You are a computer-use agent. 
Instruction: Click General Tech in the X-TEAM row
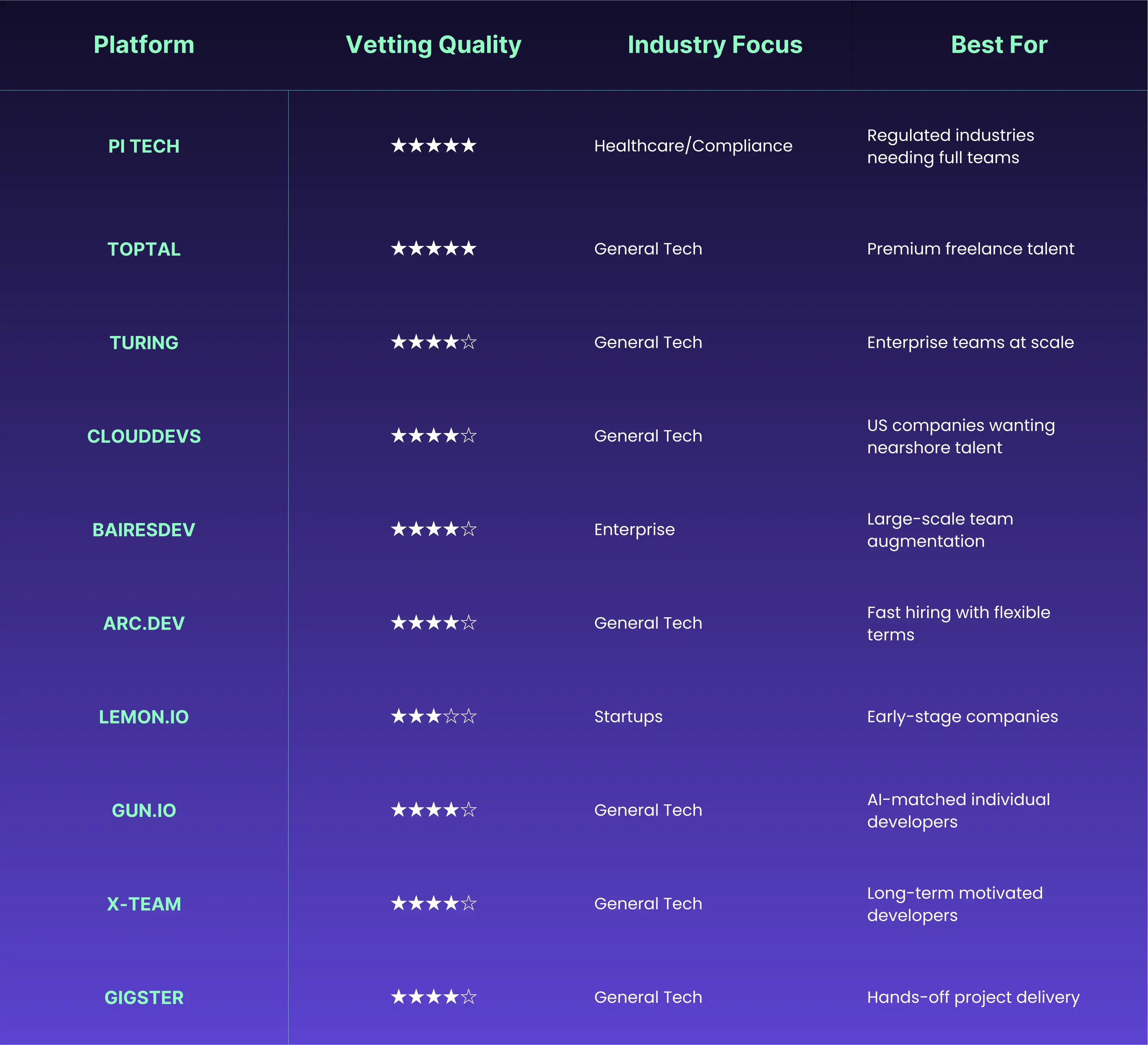pos(648,903)
